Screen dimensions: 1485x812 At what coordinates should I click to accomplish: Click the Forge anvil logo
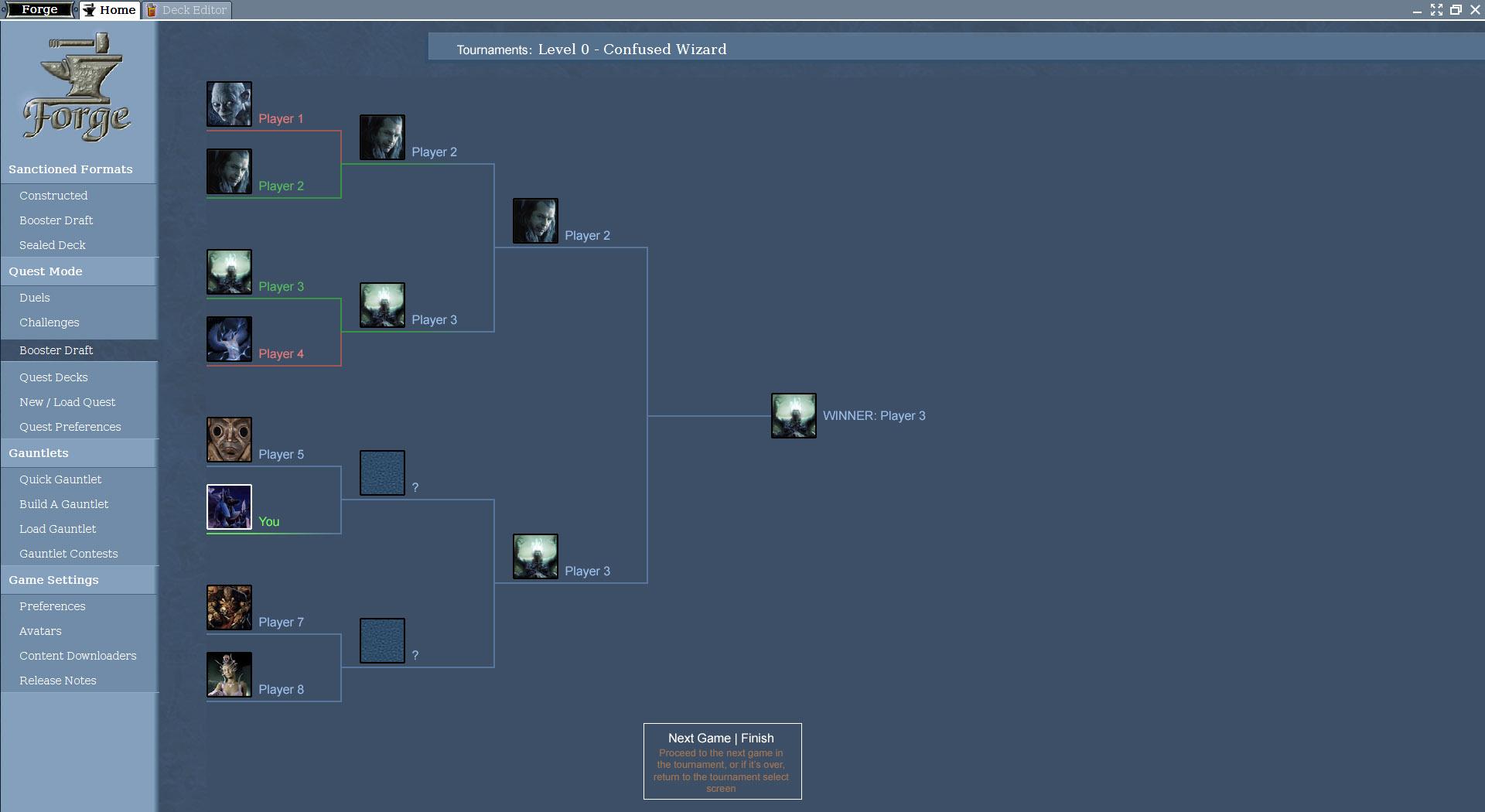79,87
